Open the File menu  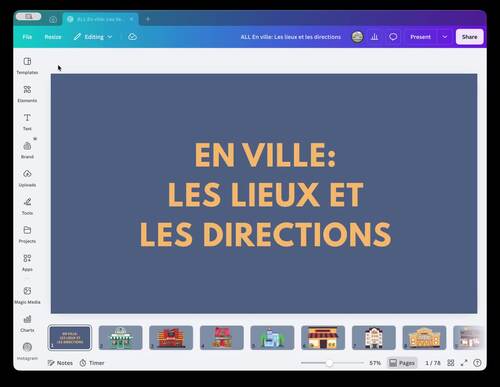tap(27, 37)
